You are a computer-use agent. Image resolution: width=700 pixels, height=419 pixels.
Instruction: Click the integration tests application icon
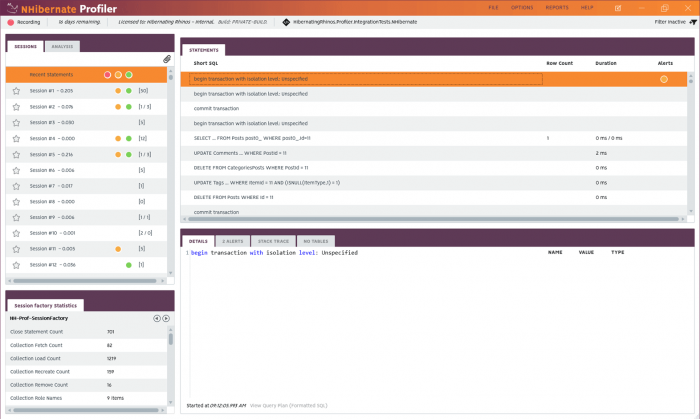[286, 22]
